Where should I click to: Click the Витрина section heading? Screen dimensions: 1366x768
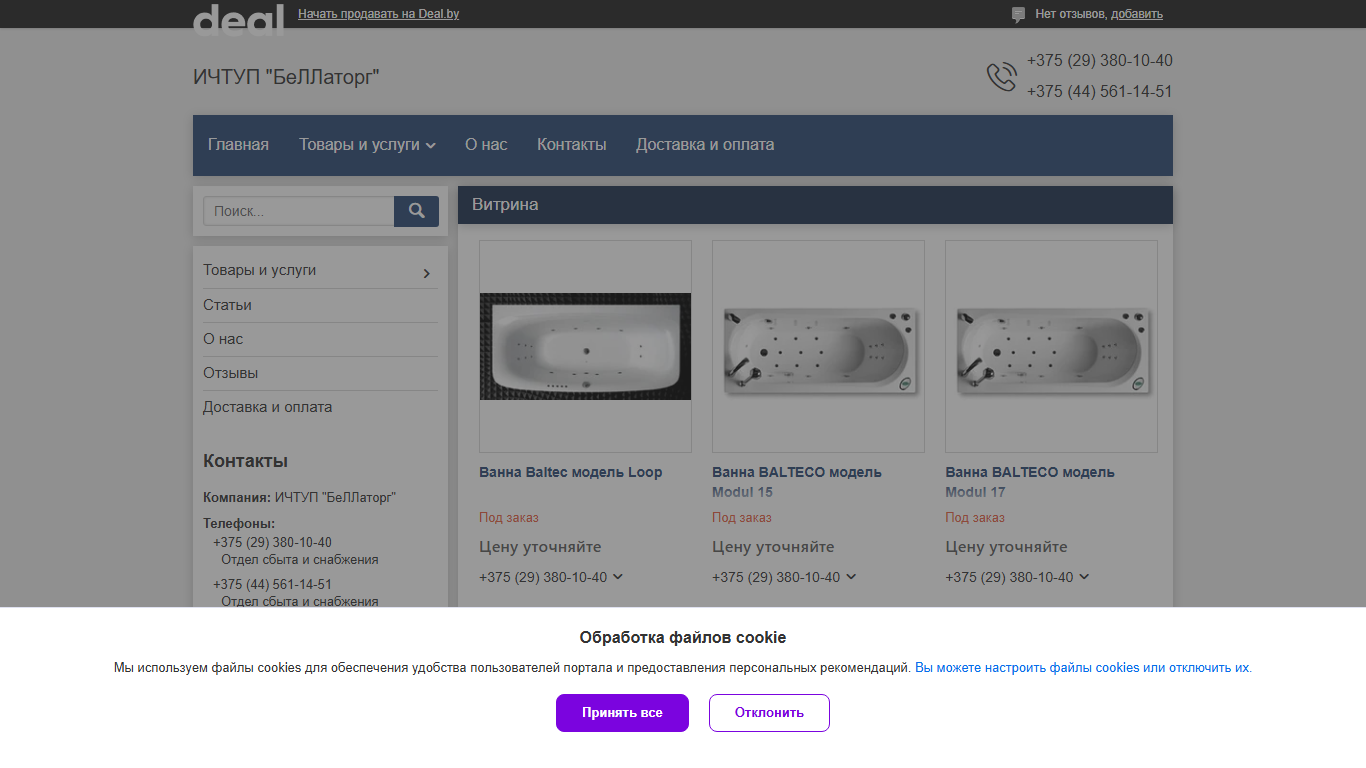point(505,205)
